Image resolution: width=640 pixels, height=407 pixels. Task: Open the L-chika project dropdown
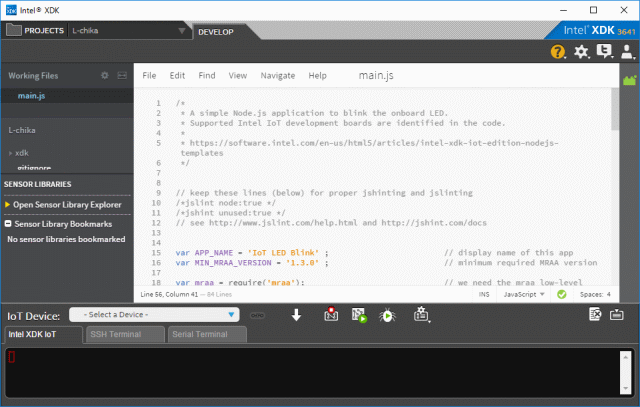[x=129, y=31]
